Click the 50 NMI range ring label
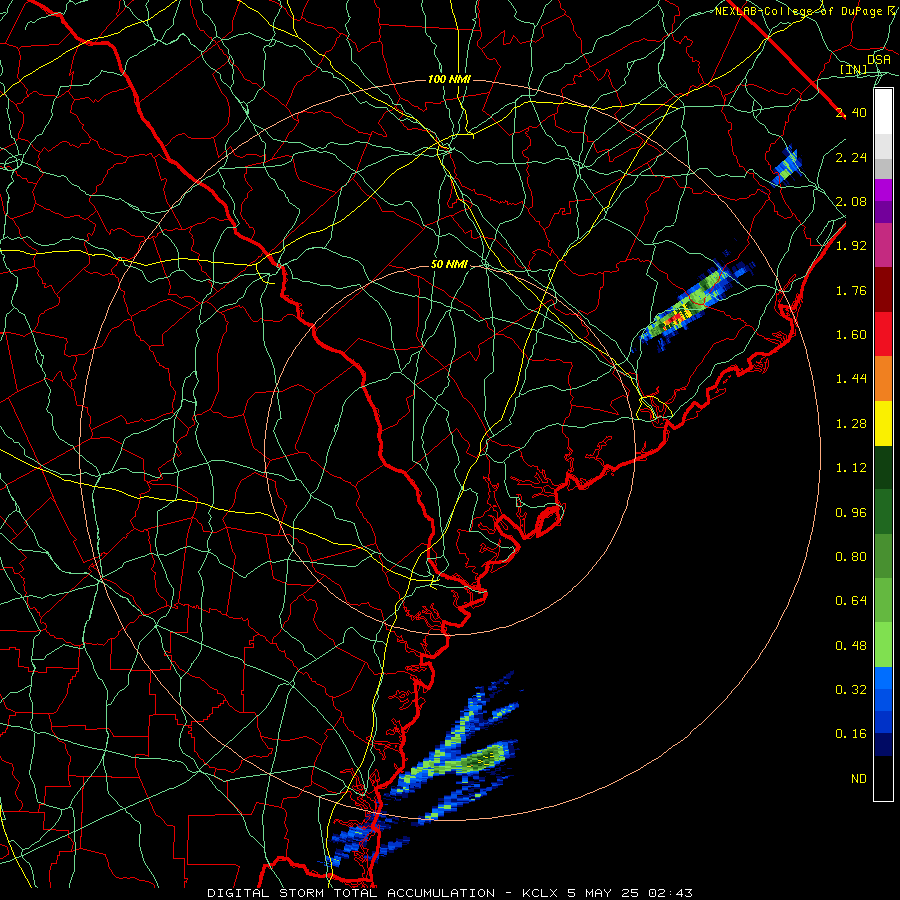Image resolution: width=900 pixels, height=900 pixels. (449, 264)
